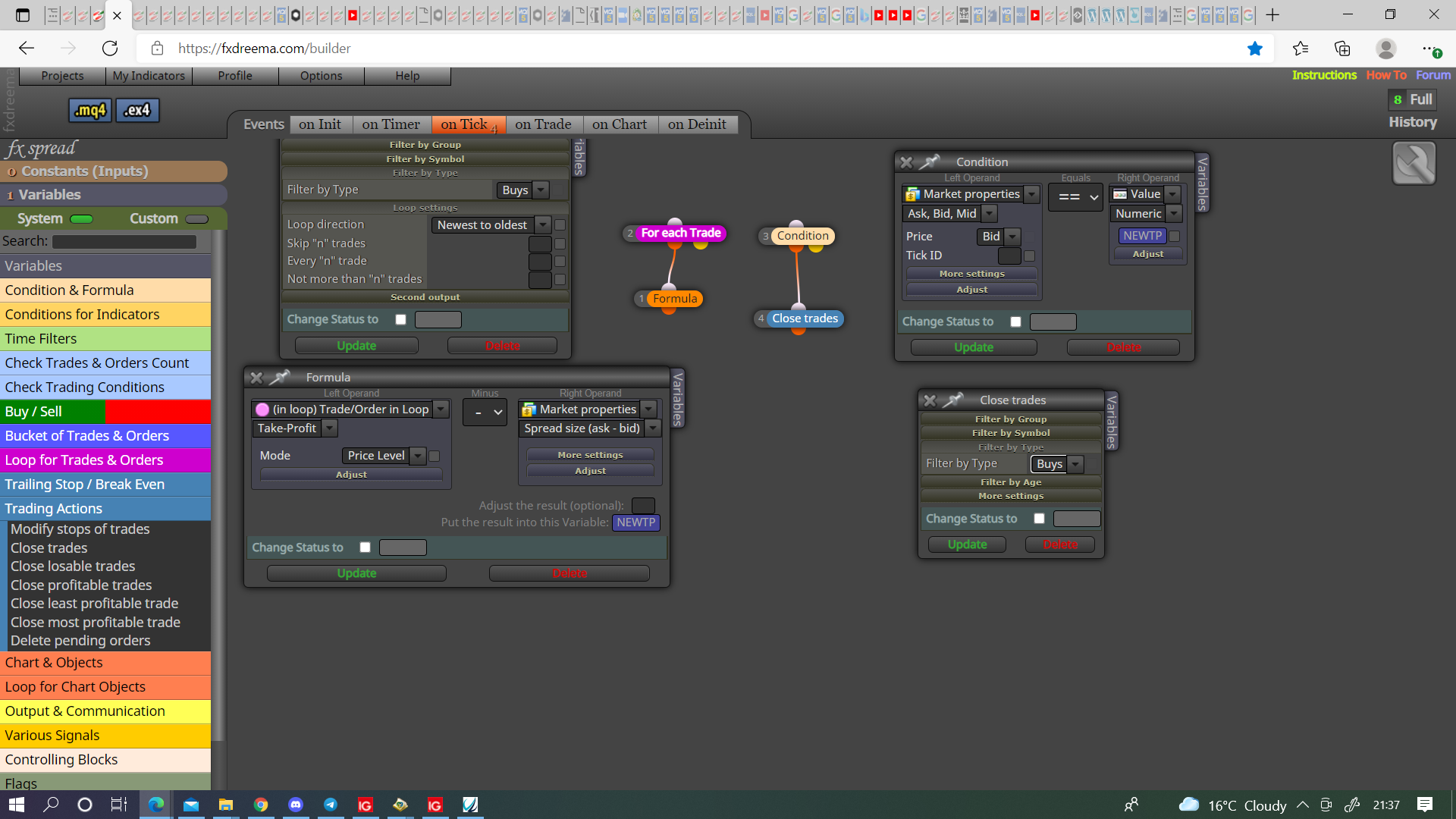This screenshot has height=819, width=1456.
Task: Open Windows Start menu
Action: tap(17, 805)
